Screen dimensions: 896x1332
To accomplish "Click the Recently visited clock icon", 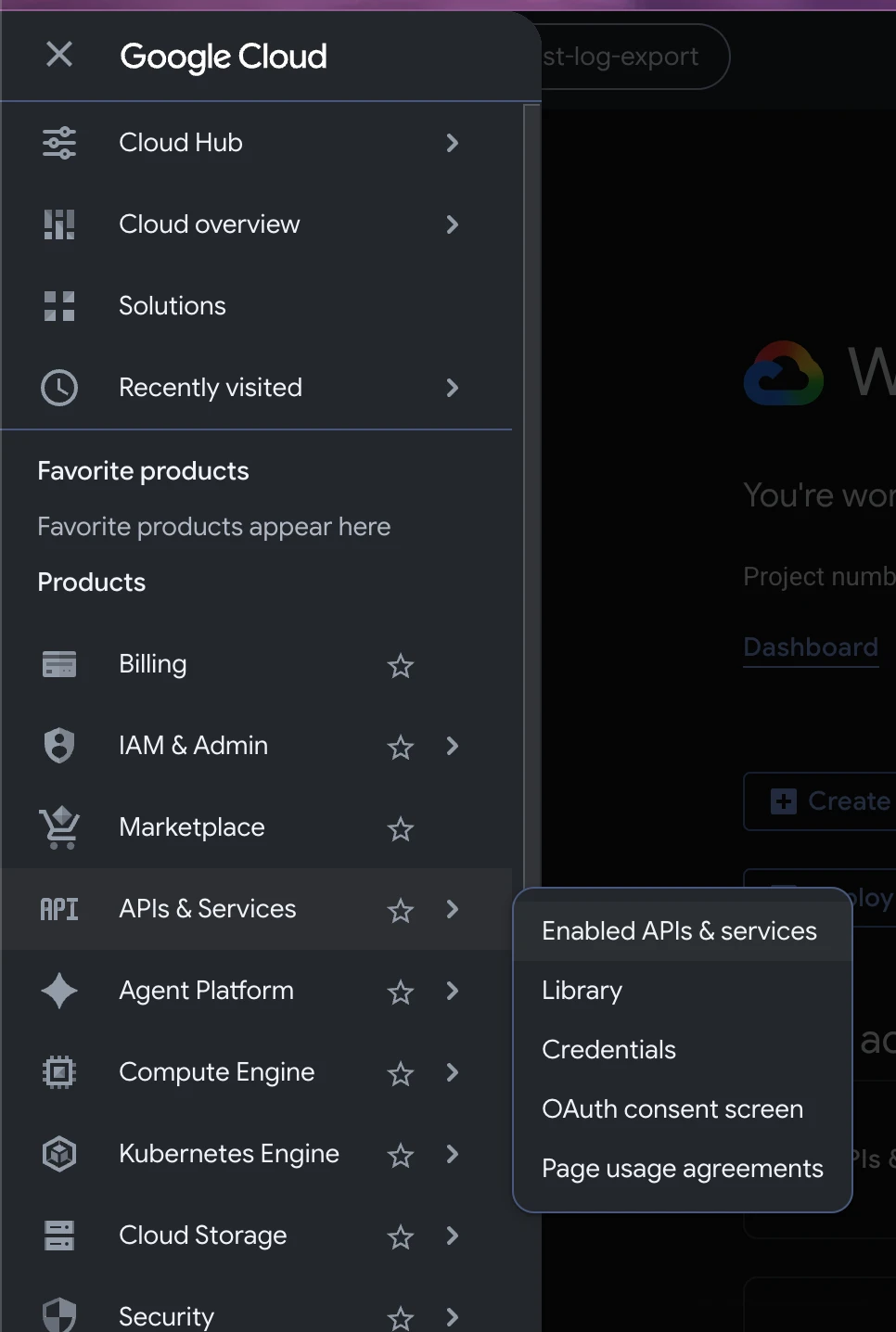I will tap(59, 388).
